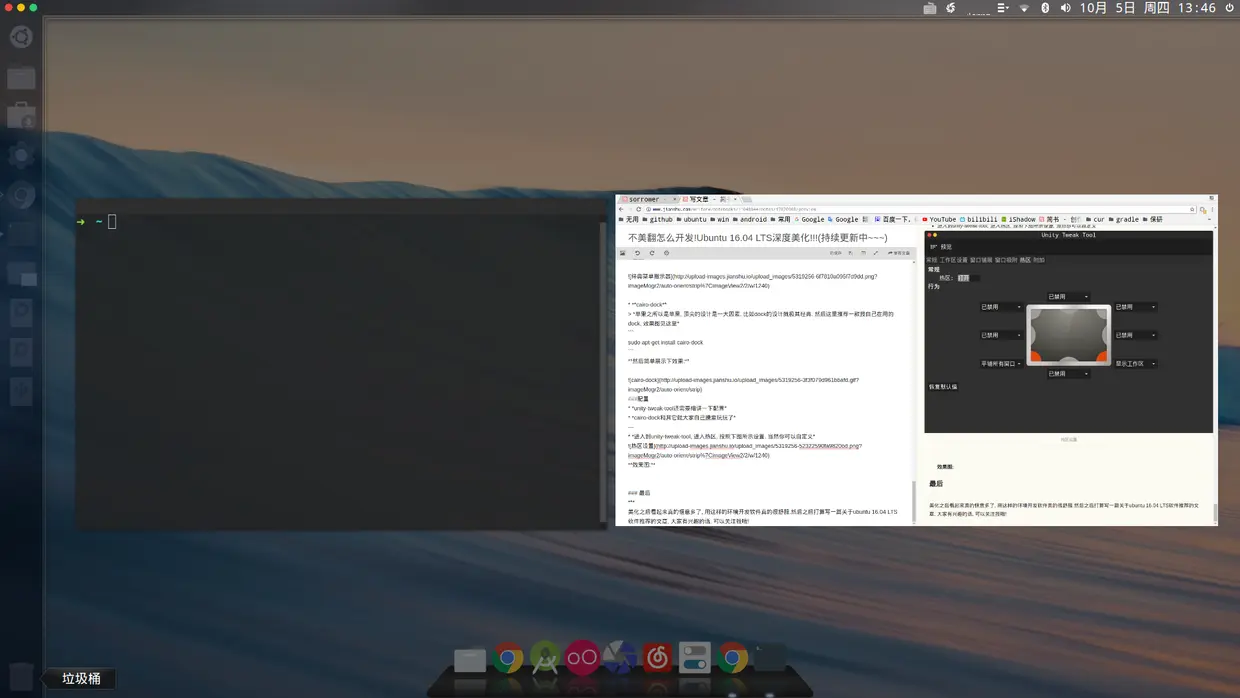Open the keyboard input indicator in top bar

[929, 8]
